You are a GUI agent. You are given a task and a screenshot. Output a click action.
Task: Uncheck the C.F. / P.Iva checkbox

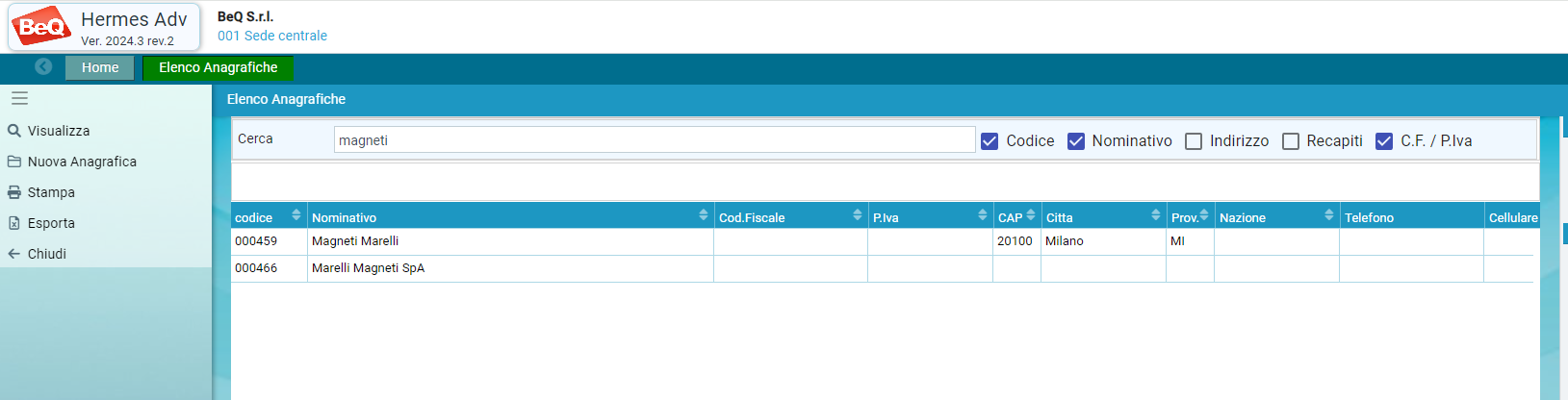[x=1384, y=141]
